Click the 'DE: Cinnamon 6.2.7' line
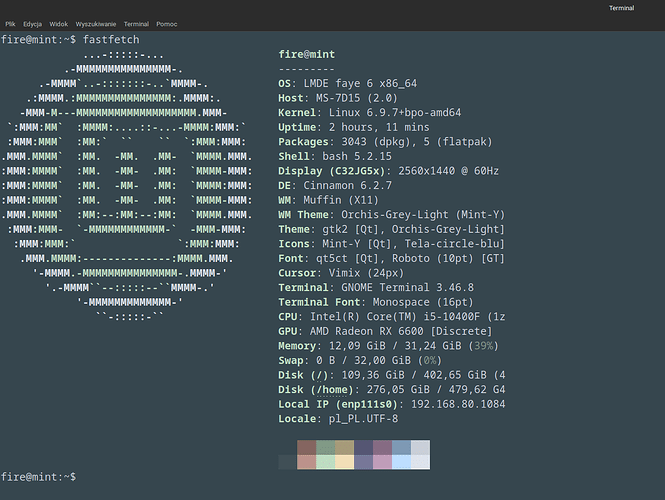The height and width of the screenshot is (500, 665). (335, 186)
